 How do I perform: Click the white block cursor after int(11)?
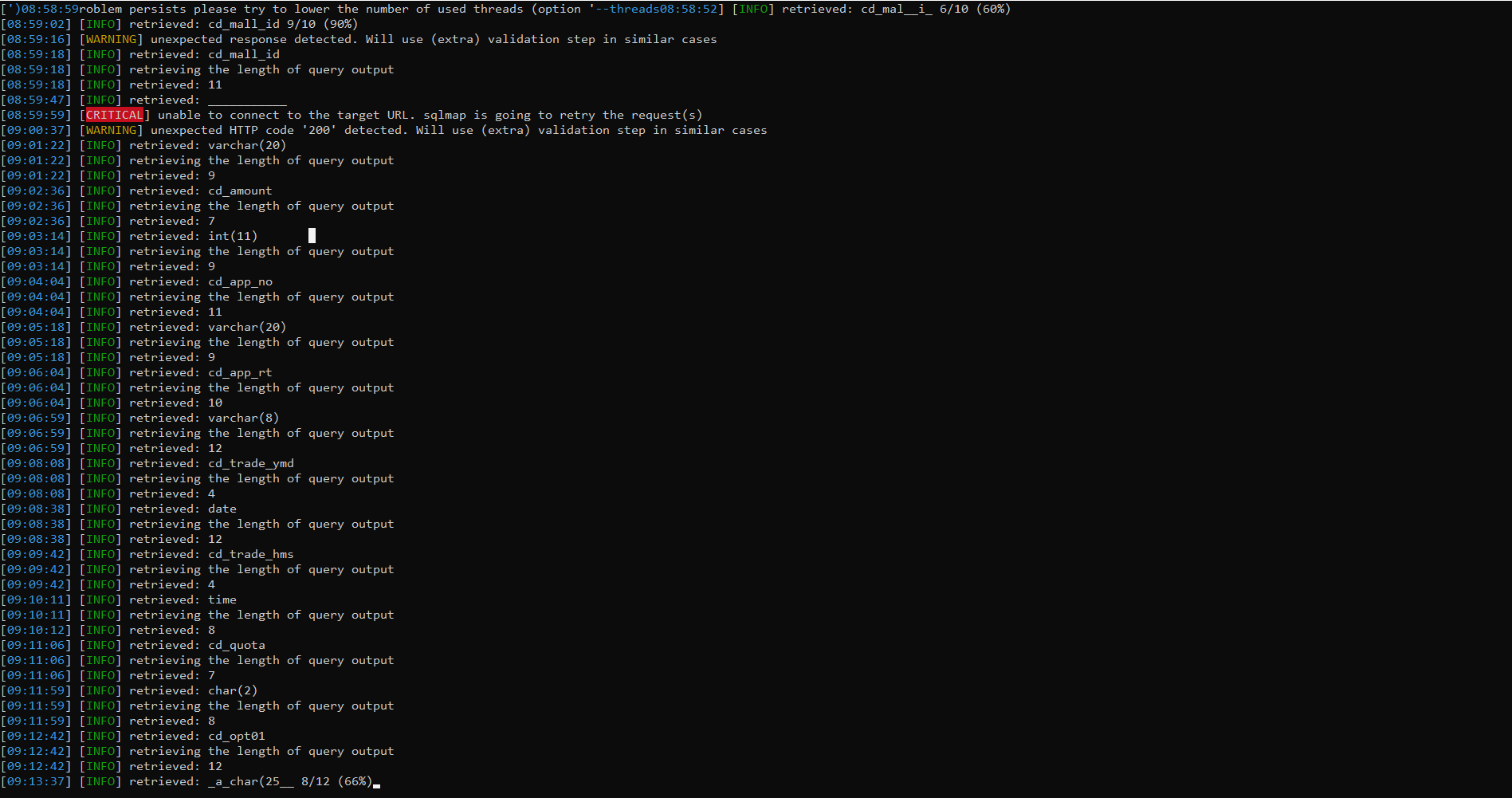(312, 236)
